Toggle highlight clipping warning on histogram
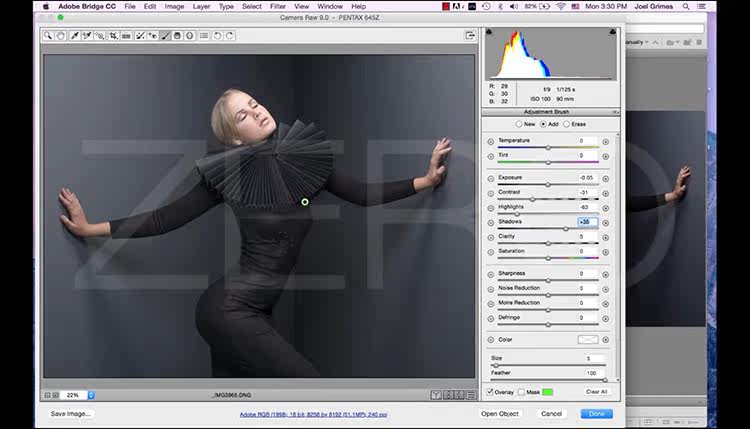The height and width of the screenshot is (429, 750). [613, 32]
